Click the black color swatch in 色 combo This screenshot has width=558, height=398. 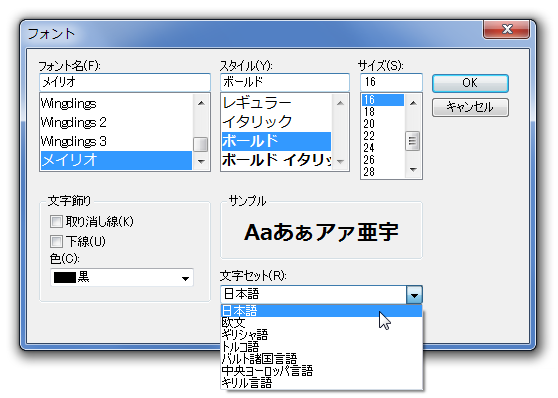(65, 278)
